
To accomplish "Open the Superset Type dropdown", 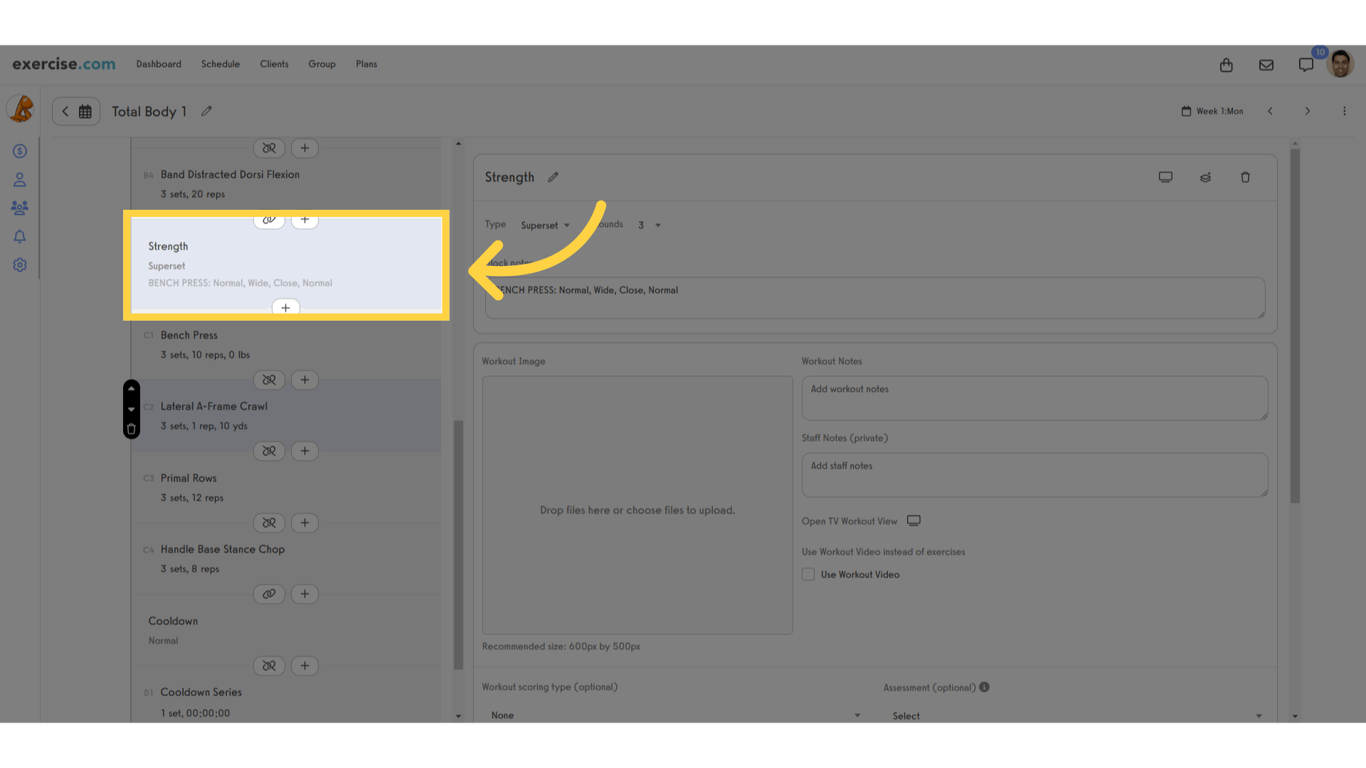I will pos(545,225).
